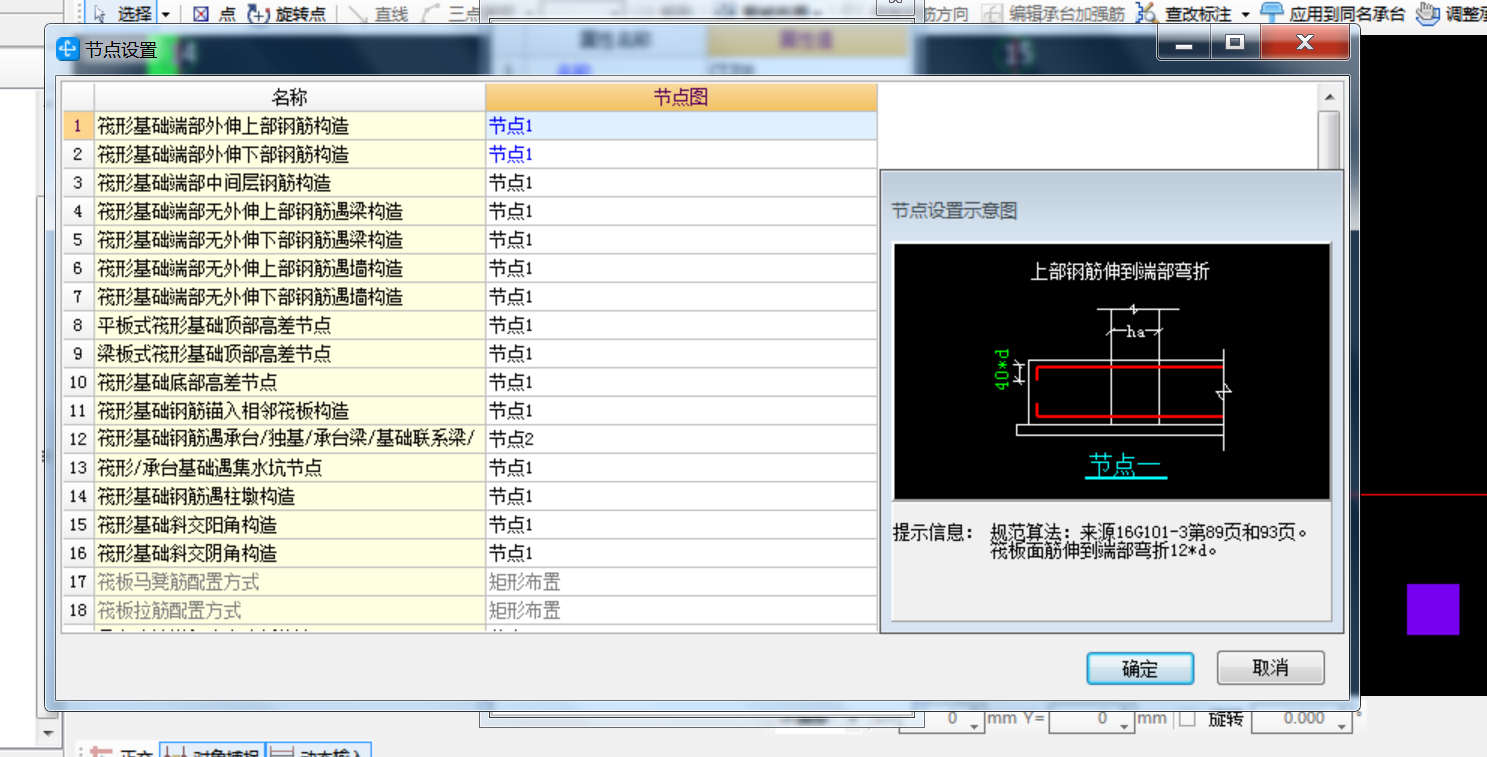Select row 筏形基础端部无外伸上部钢筋遇梁构造
This screenshot has height=757, width=1487.
coord(290,211)
